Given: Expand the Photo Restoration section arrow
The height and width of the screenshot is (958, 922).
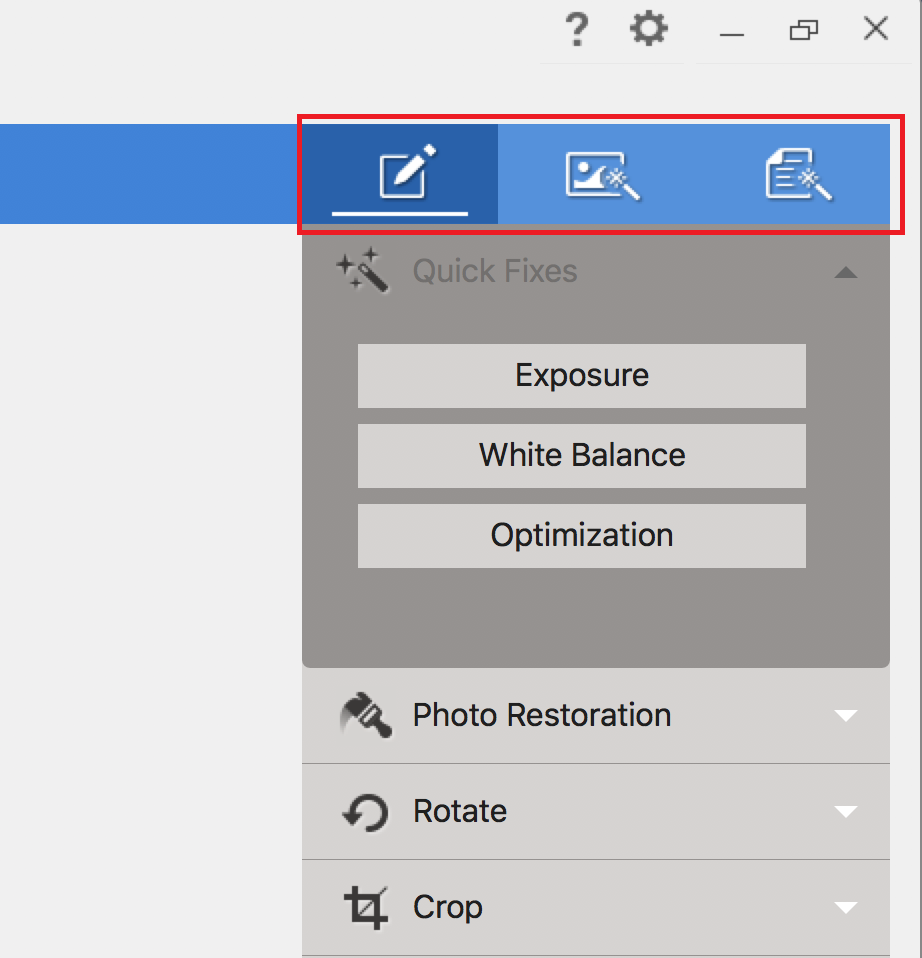Looking at the screenshot, I should pos(846,716).
